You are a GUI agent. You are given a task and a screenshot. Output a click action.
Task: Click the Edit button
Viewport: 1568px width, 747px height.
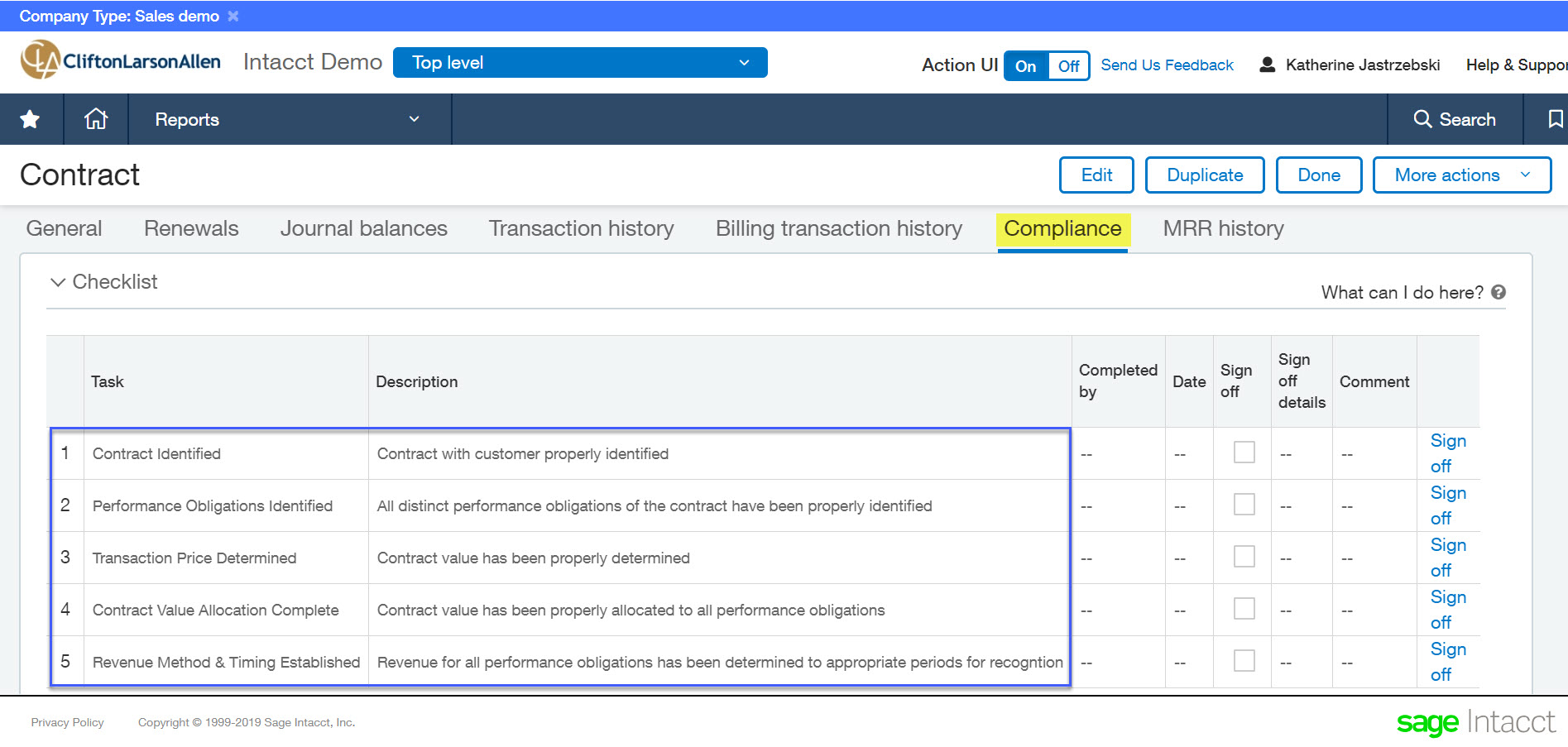point(1096,175)
